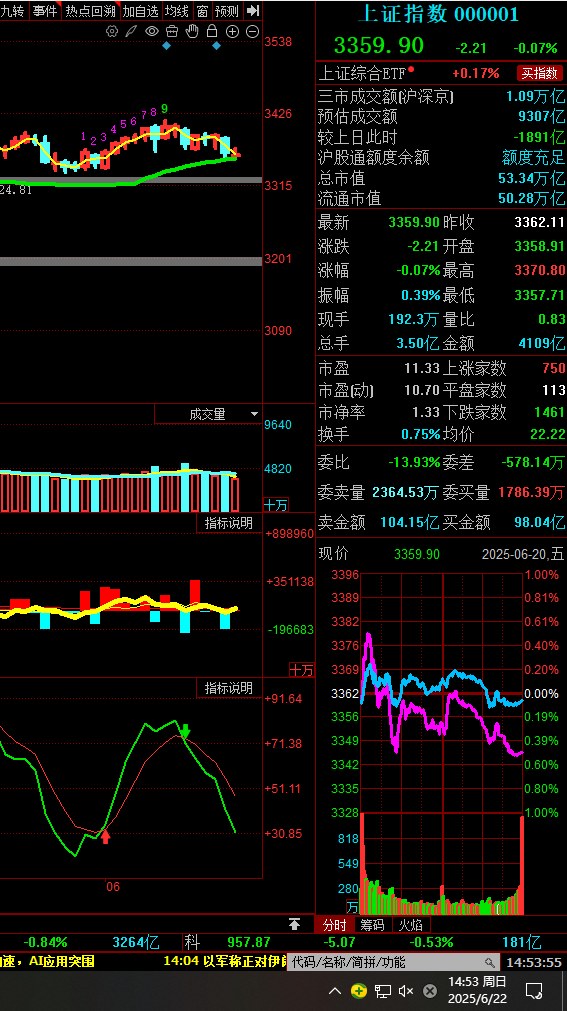Click the up-arrow expand panel icon
This screenshot has height=1011, width=567.
click(x=294, y=924)
